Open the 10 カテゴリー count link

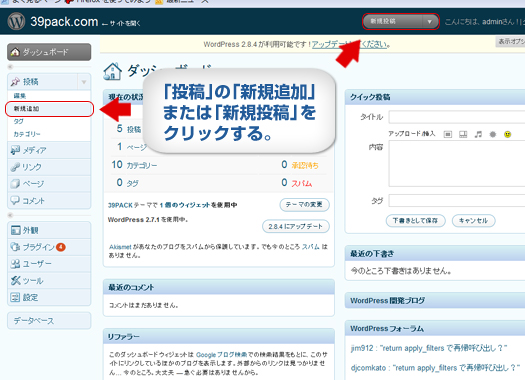pos(134,165)
